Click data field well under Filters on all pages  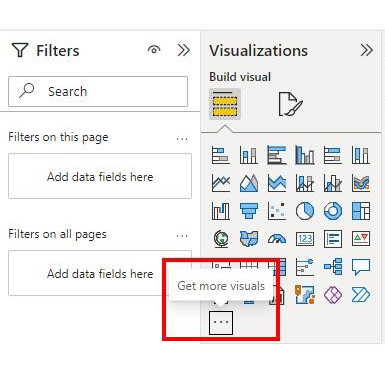[100, 273]
